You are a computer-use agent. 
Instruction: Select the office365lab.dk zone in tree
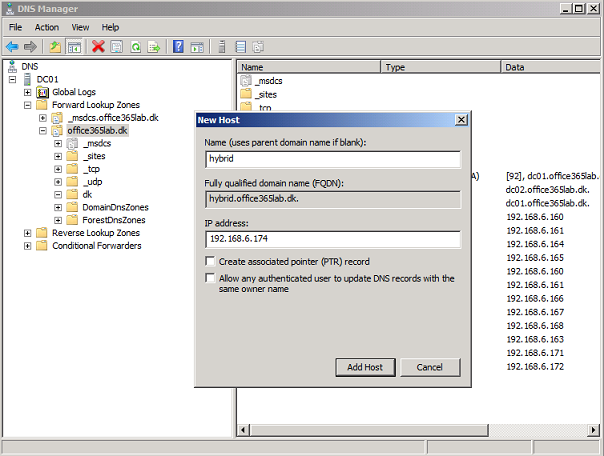tap(97, 131)
